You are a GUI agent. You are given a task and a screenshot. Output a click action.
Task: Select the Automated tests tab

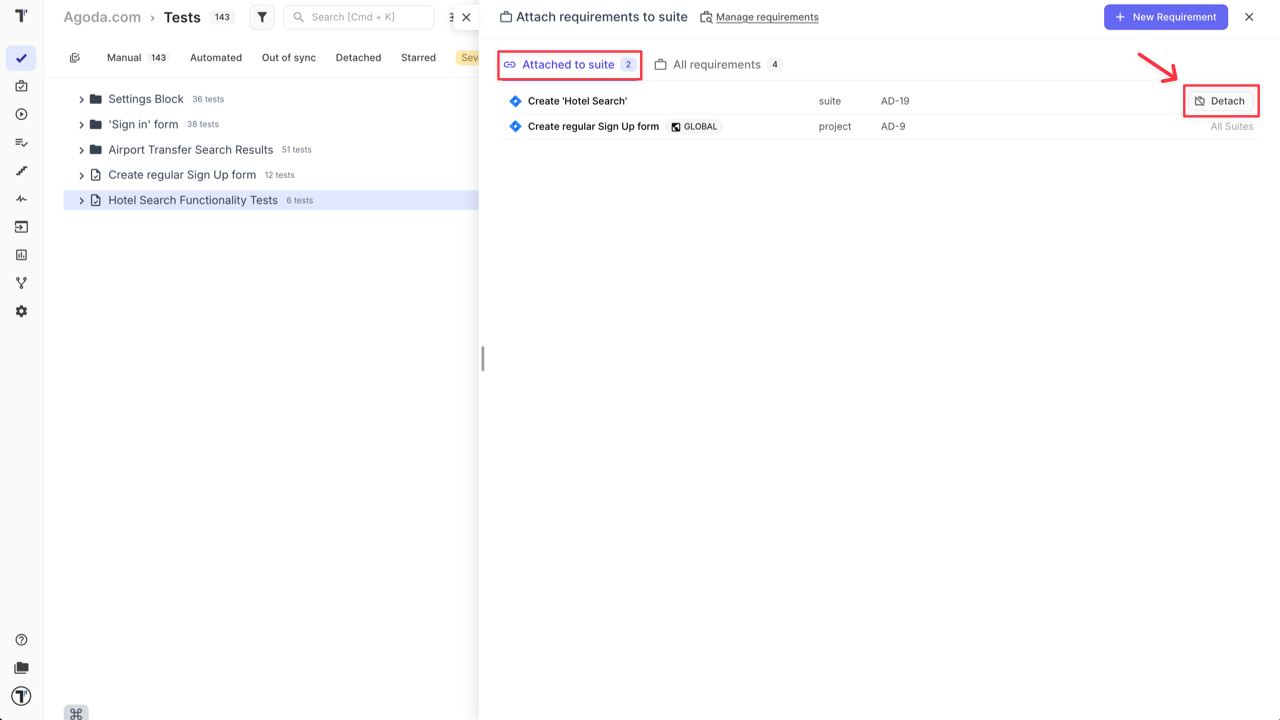click(x=216, y=58)
